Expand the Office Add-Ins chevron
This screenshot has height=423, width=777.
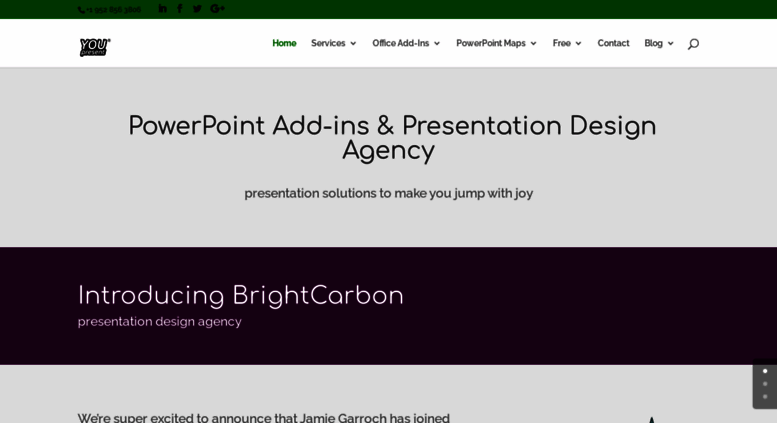pos(437,44)
